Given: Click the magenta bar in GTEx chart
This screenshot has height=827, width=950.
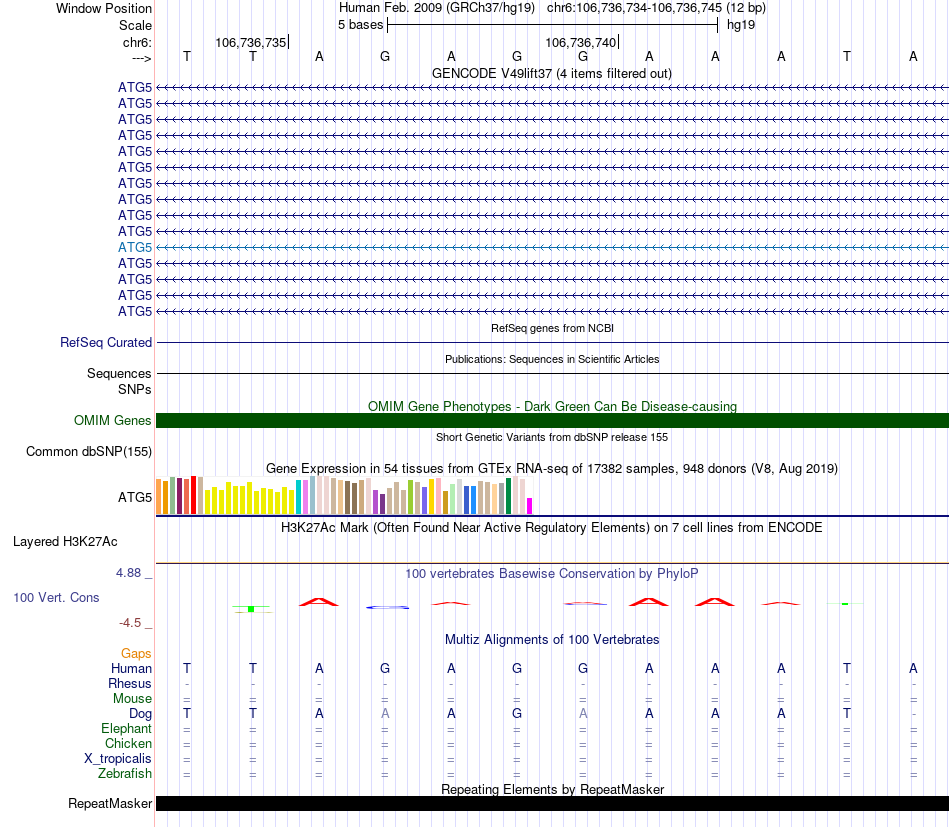Looking at the screenshot, I should pyautogui.click(x=530, y=506).
